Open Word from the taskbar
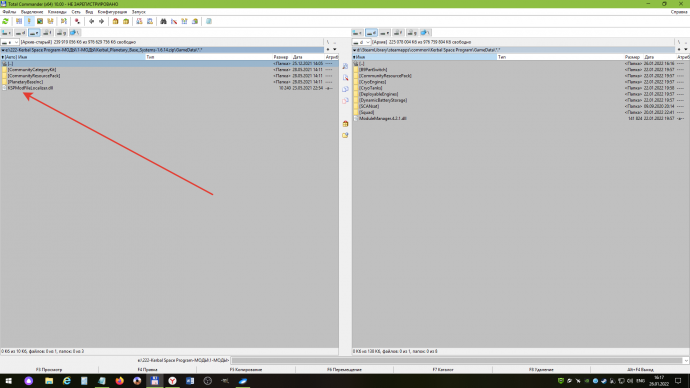 [x=190, y=381]
